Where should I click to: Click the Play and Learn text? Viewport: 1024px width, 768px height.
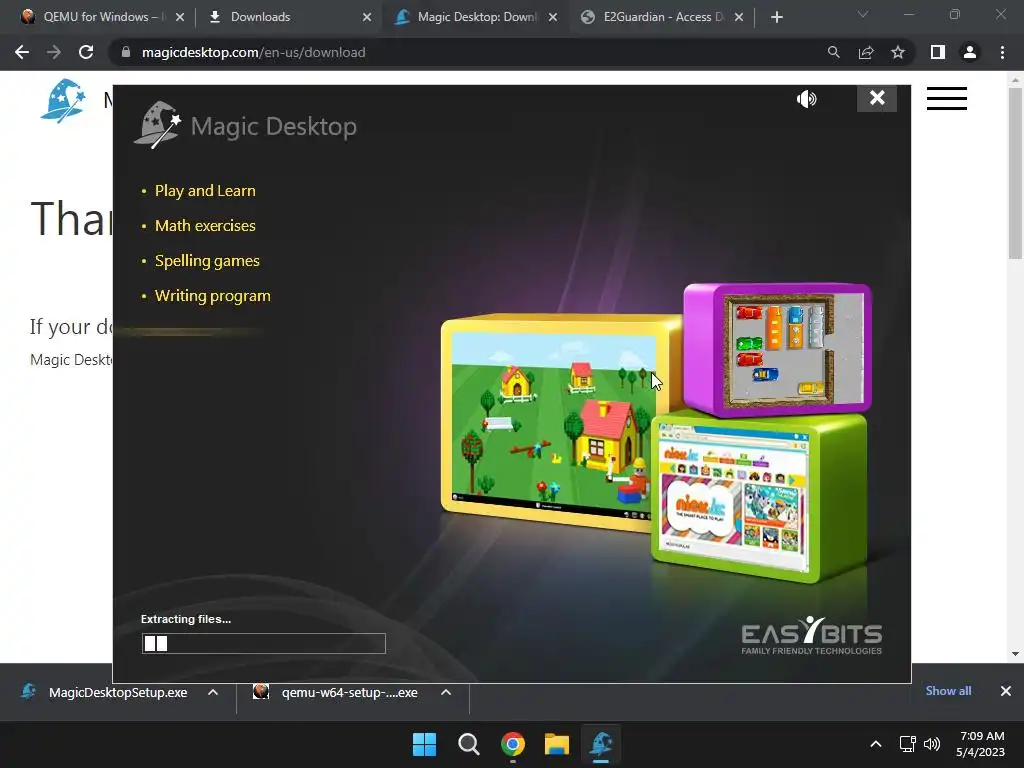coord(205,191)
